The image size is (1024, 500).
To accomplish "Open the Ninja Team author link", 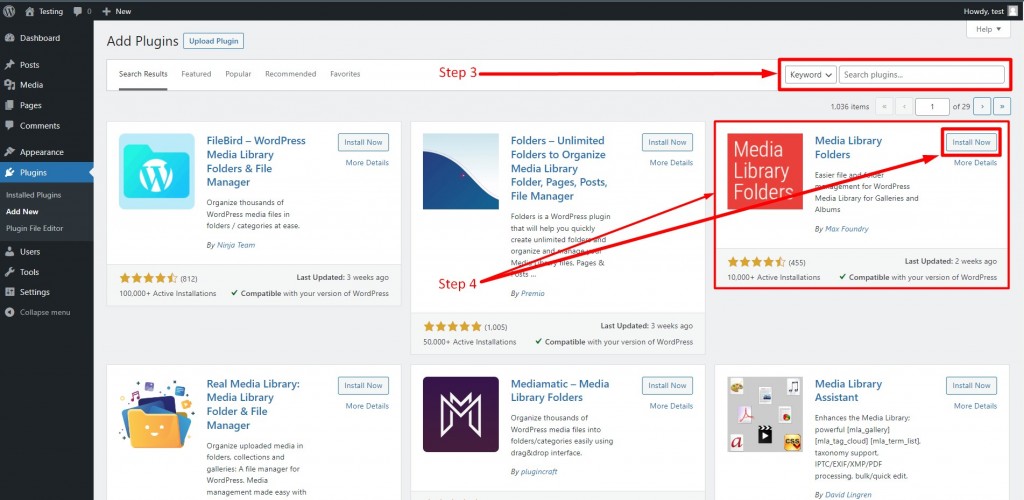I will click(236, 245).
